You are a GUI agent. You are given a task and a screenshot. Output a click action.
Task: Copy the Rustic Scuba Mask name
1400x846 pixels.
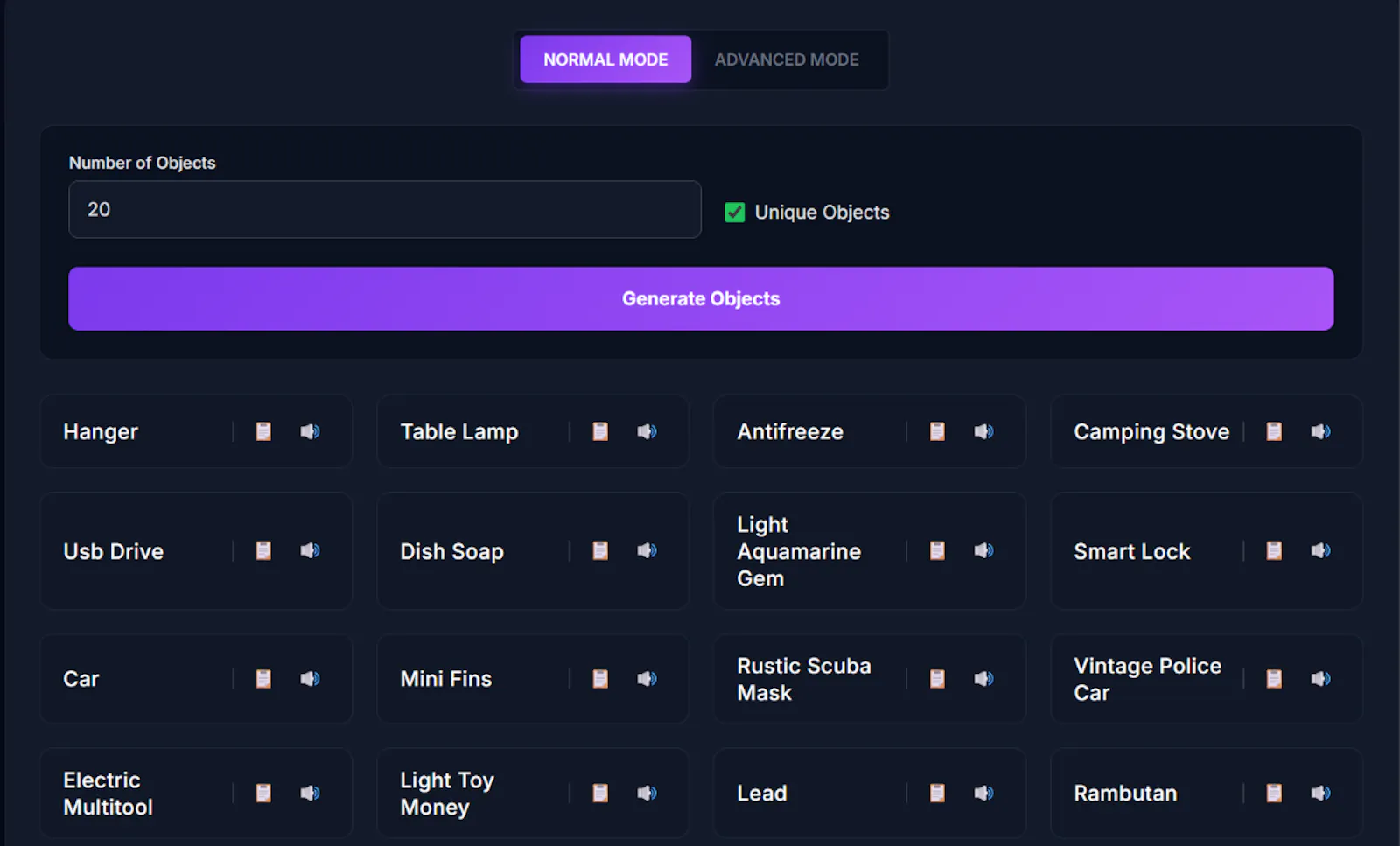point(937,679)
